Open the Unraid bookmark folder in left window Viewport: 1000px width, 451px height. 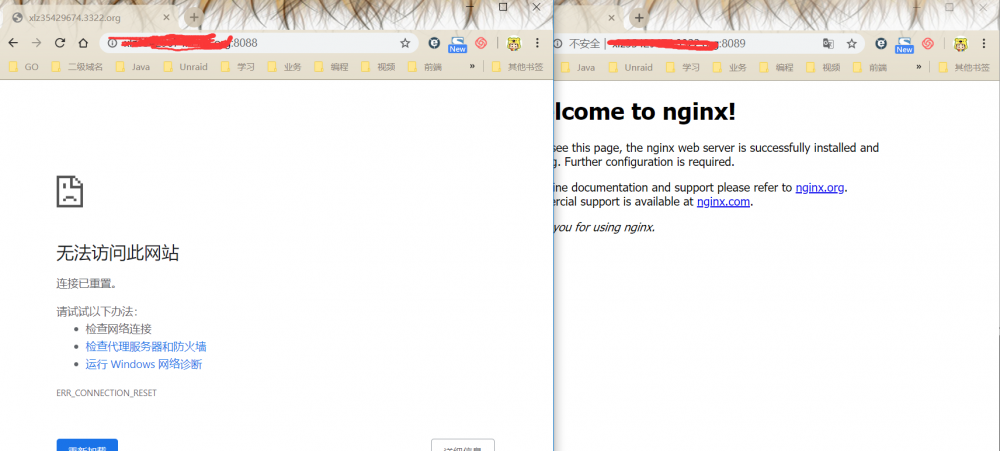186,66
